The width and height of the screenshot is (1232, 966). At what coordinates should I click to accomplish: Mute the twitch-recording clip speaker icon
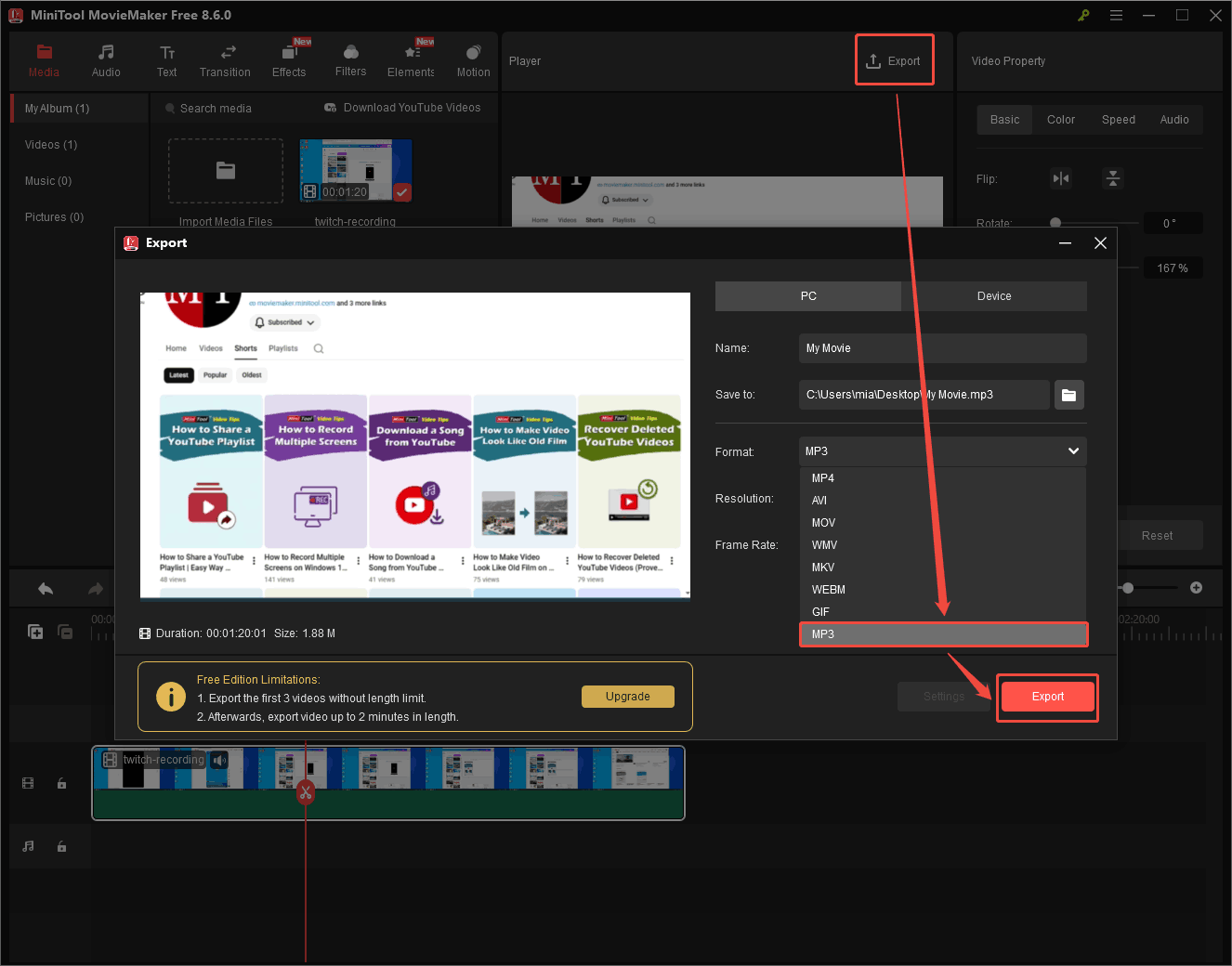tap(219, 760)
